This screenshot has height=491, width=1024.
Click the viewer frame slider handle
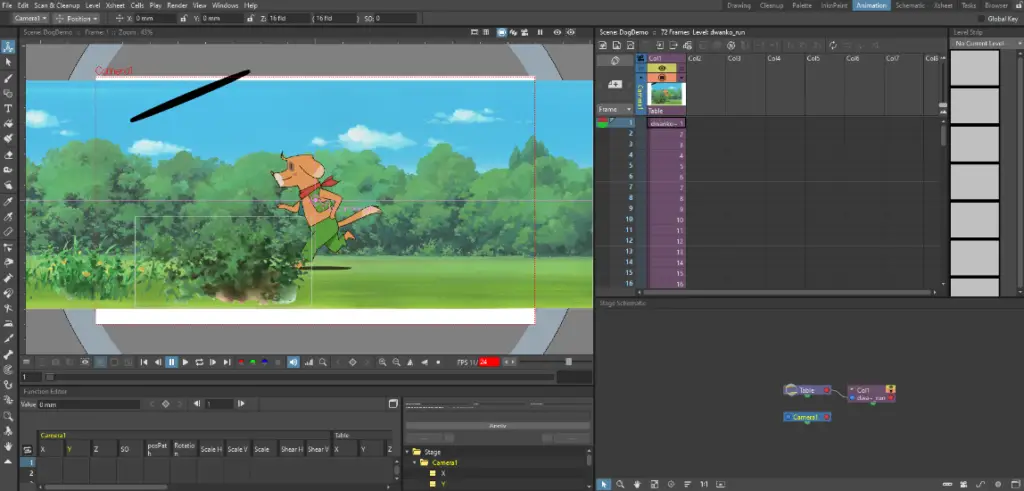pos(49,377)
